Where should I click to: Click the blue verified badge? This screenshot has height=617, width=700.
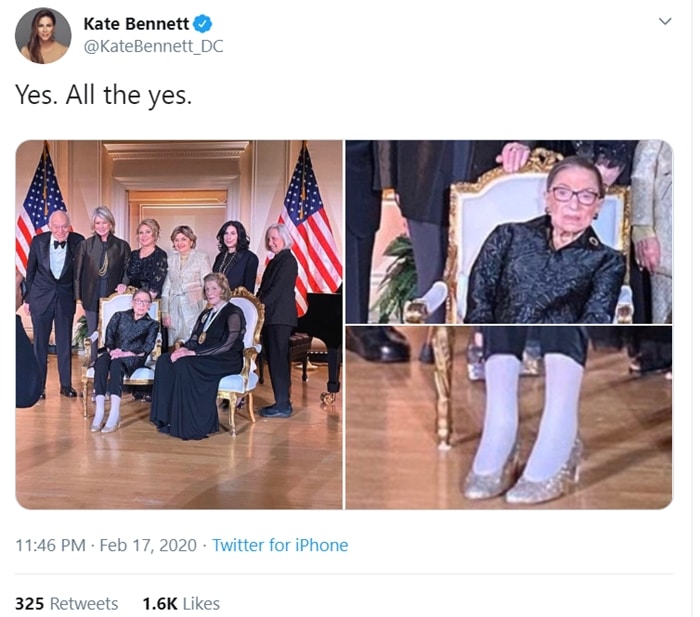[x=202, y=24]
